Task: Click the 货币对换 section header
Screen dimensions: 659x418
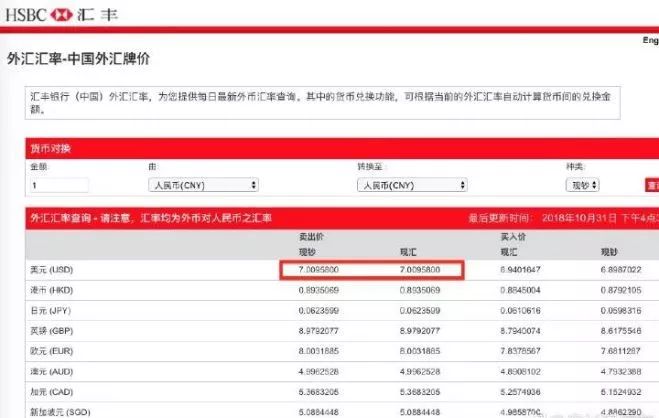Action: tap(50, 148)
